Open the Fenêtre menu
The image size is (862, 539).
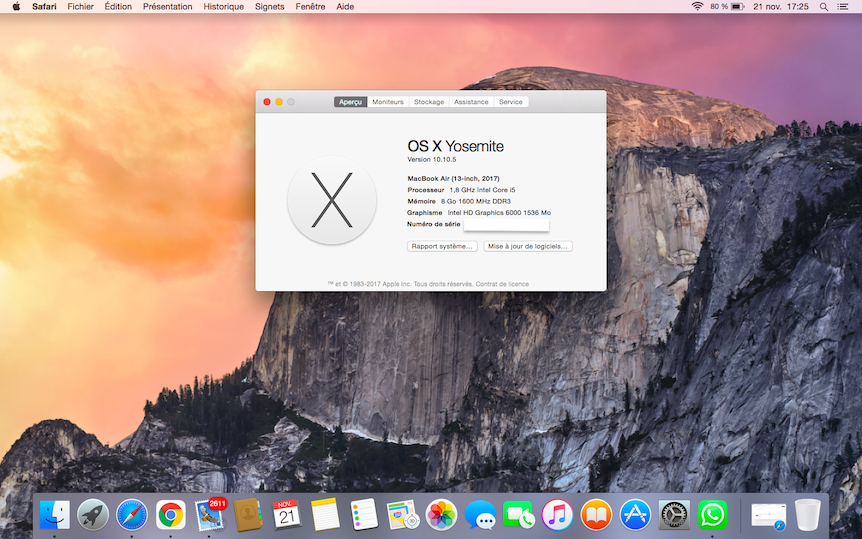point(310,7)
